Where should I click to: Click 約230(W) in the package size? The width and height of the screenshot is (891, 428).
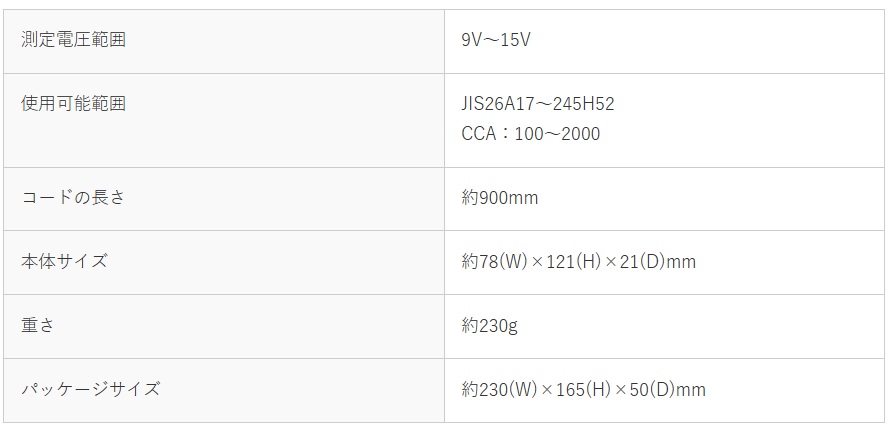(x=498, y=390)
